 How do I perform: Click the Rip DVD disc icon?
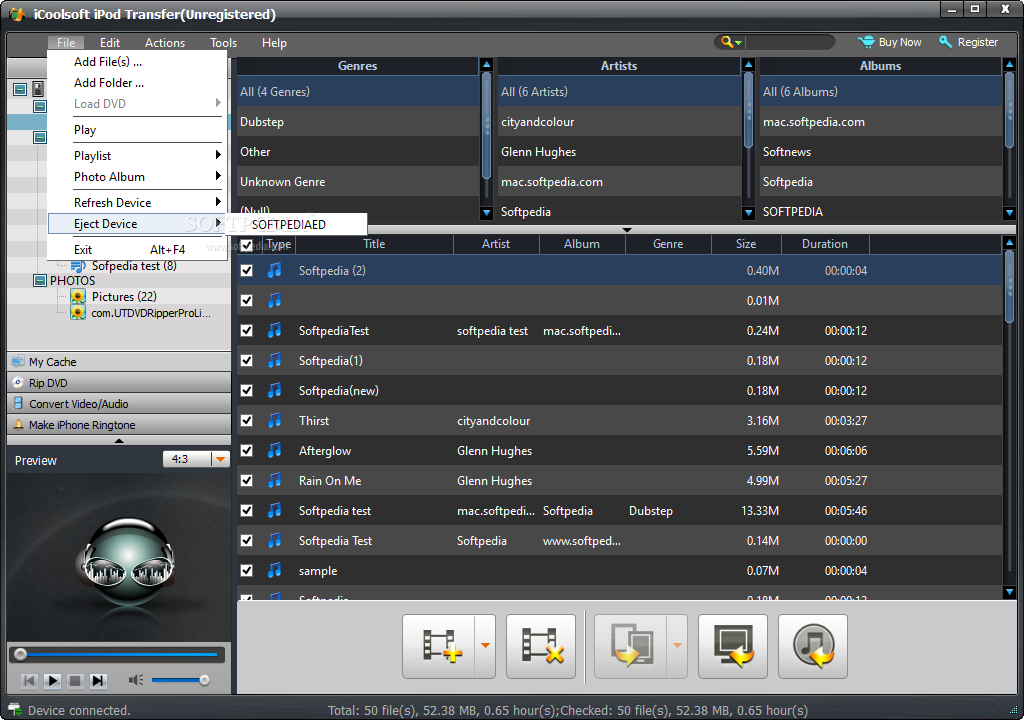pyautogui.click(x=18, y=382)
